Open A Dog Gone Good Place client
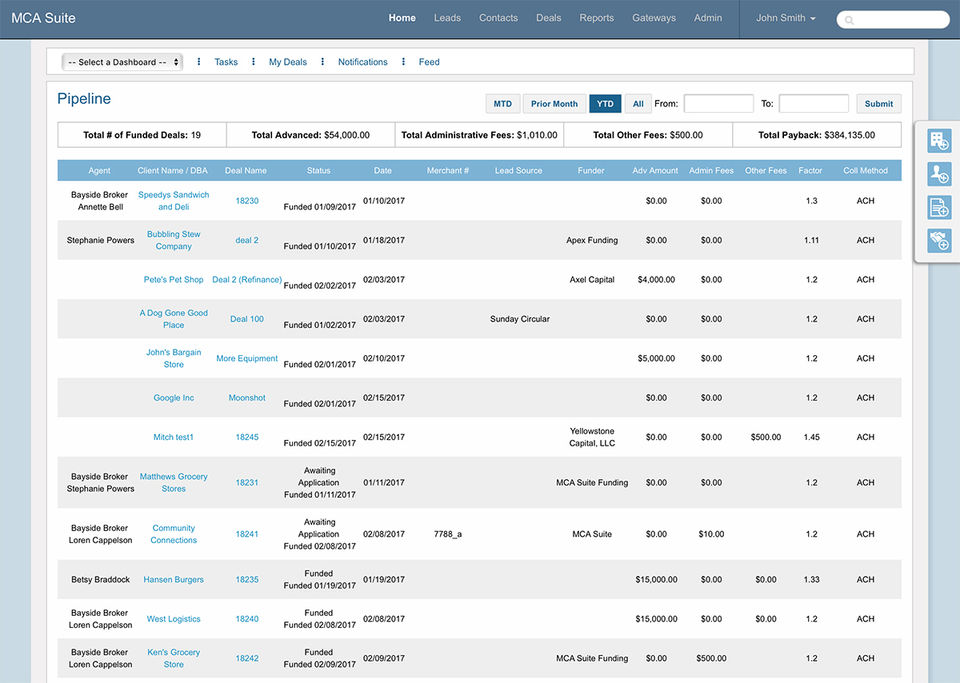 (173, 319)
